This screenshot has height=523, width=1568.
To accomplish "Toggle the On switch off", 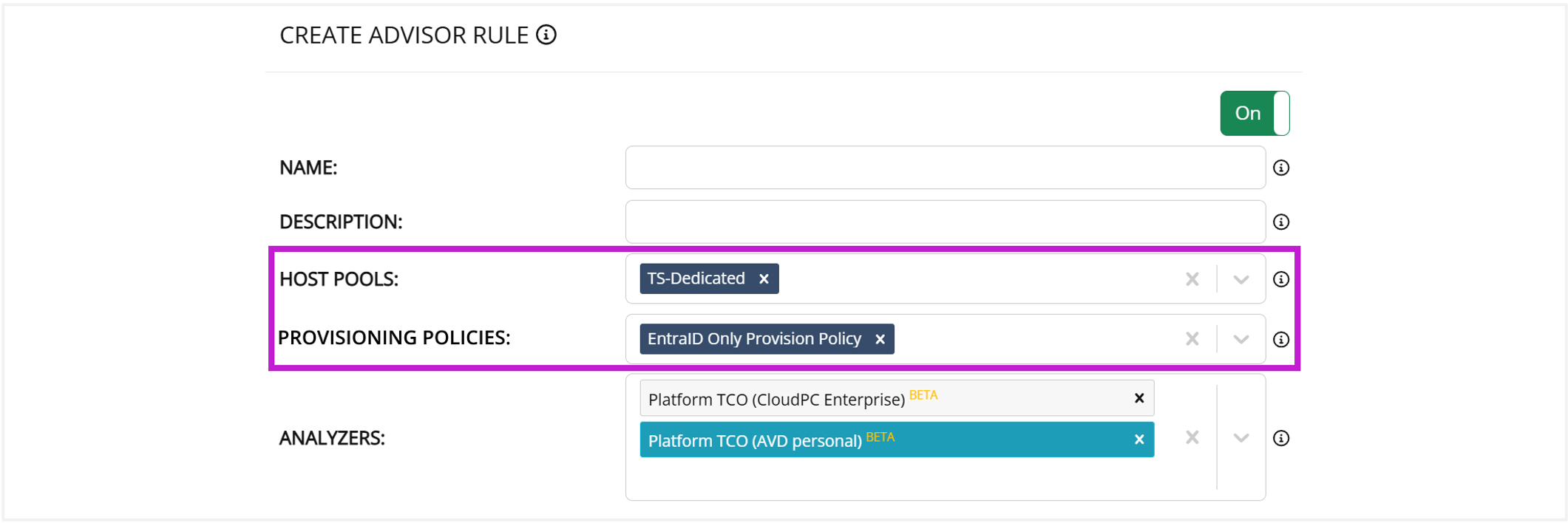I will (1255, 113).
